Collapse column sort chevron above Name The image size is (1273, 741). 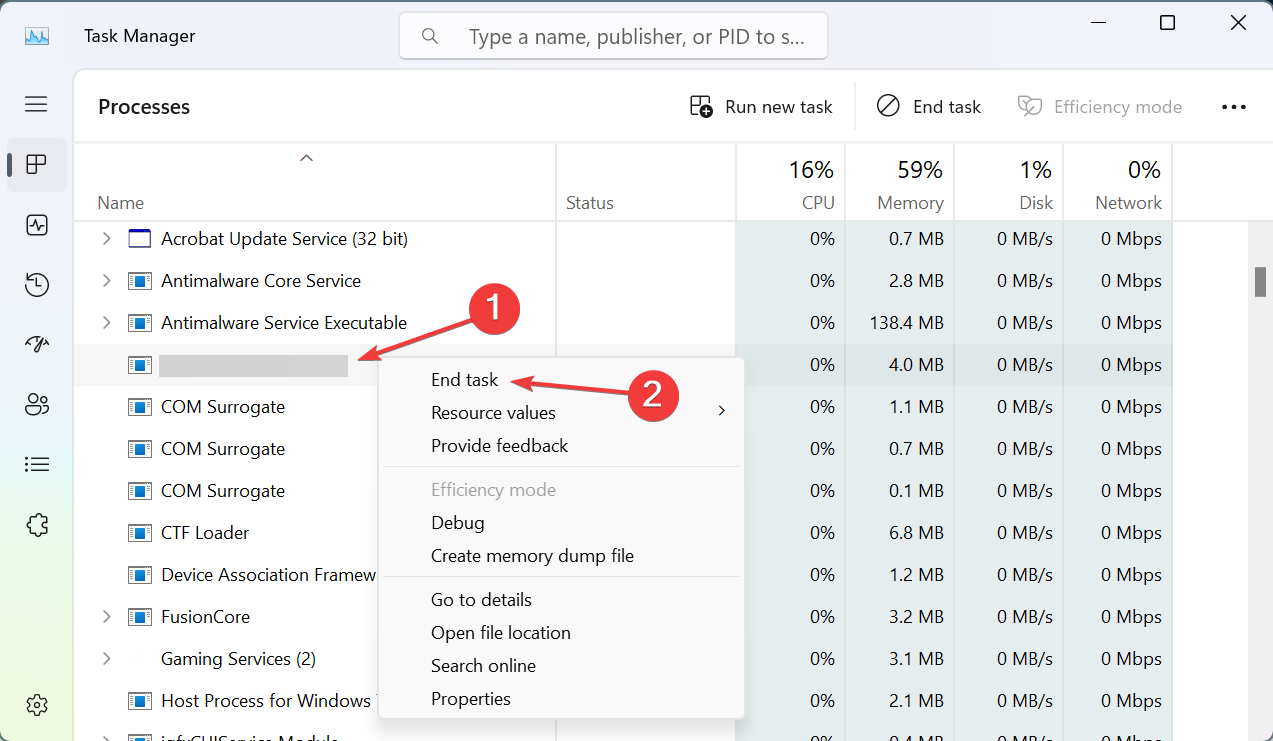(307, 157)
